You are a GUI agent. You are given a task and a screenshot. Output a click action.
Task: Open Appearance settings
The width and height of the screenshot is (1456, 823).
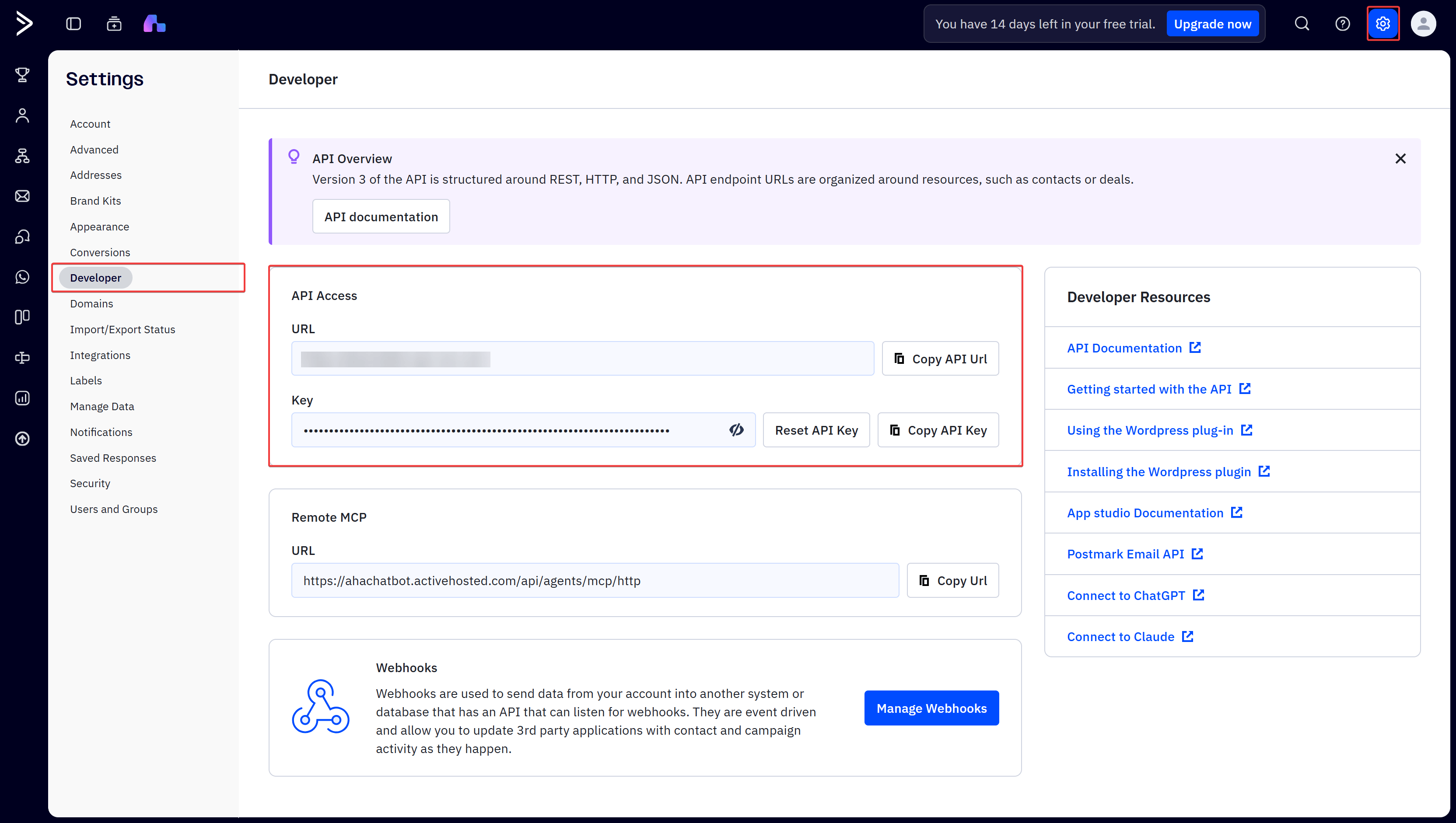point(99,227)
